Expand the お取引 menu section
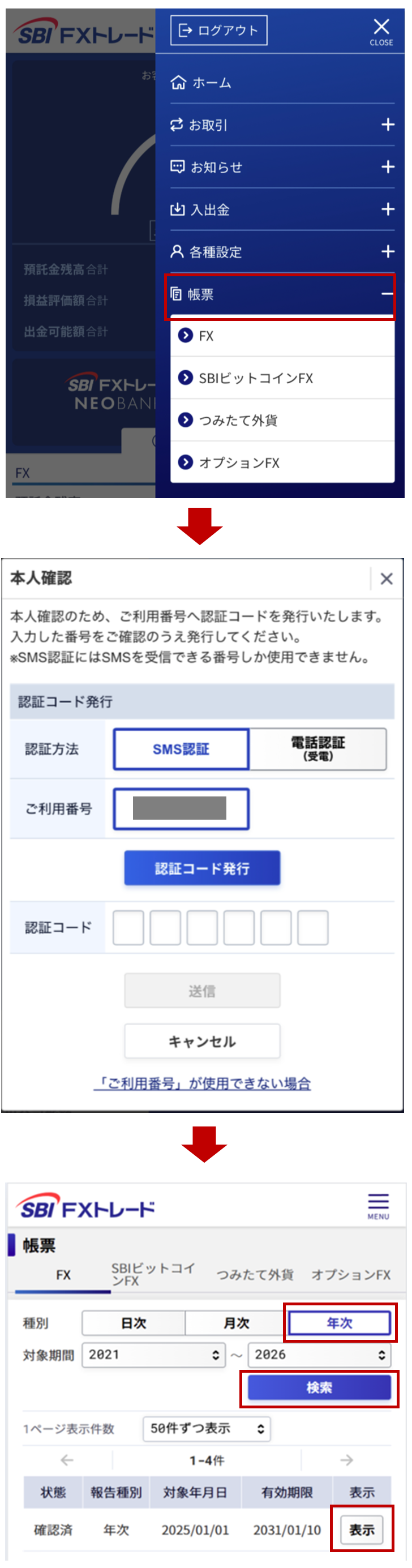The width and height of the screenshot is (412, 1568). [387, 124]
